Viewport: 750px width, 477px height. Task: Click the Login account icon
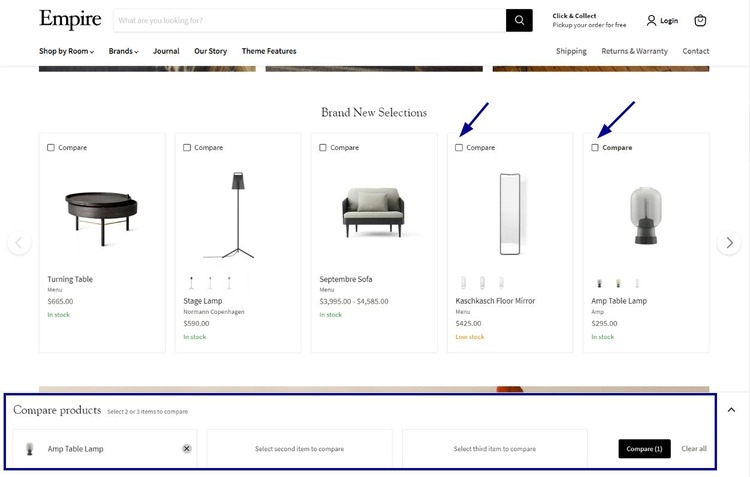point(662,20)
